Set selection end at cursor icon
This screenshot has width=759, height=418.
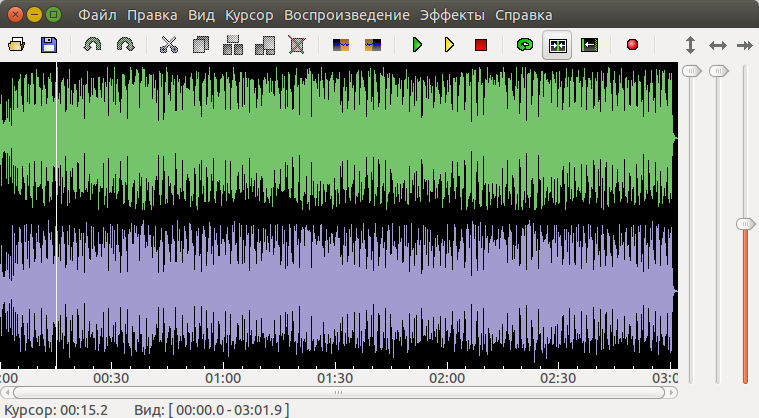373,45
